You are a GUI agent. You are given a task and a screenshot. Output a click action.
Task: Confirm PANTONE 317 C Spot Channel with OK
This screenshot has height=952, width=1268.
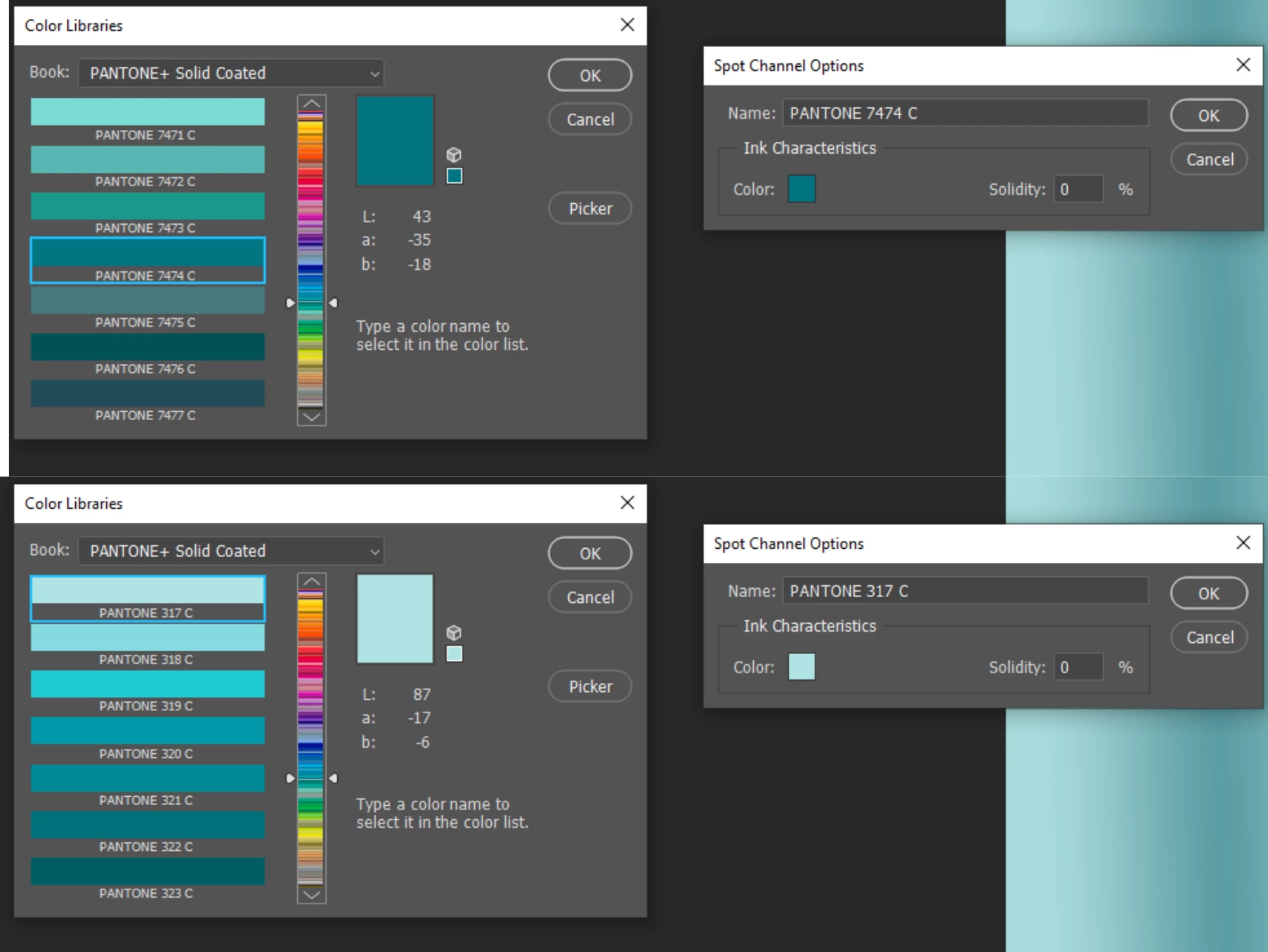click(x=1209, y=593)
